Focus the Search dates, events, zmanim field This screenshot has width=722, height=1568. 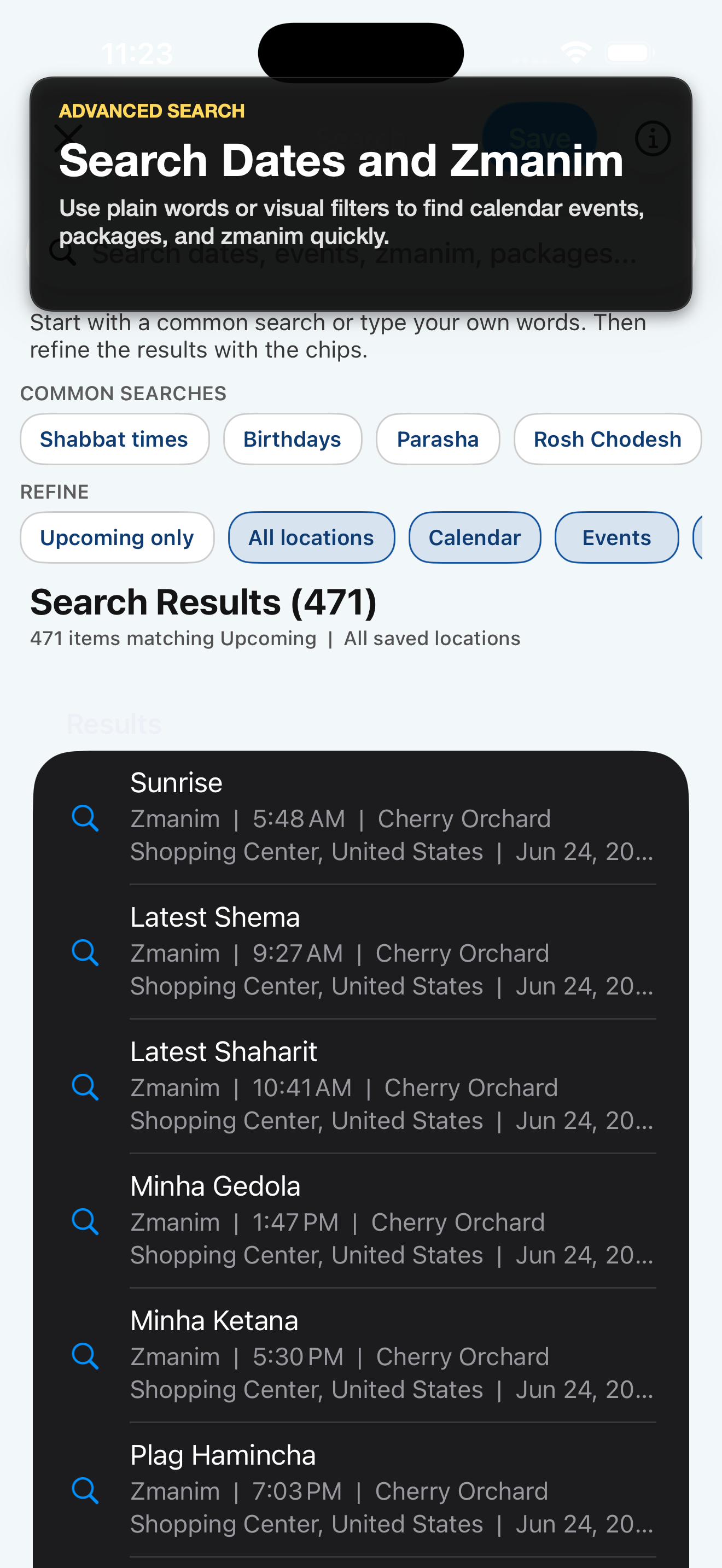pyautogui.click(x=361, y=252)
